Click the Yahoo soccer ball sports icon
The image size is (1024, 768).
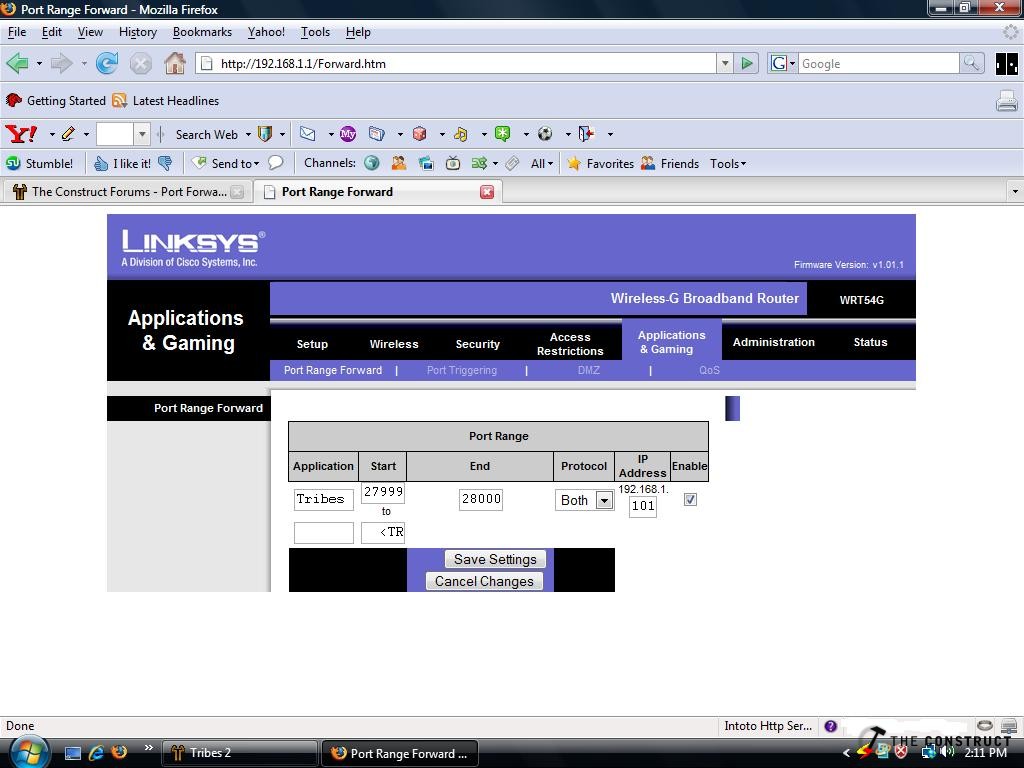click(x=545, y=134)
